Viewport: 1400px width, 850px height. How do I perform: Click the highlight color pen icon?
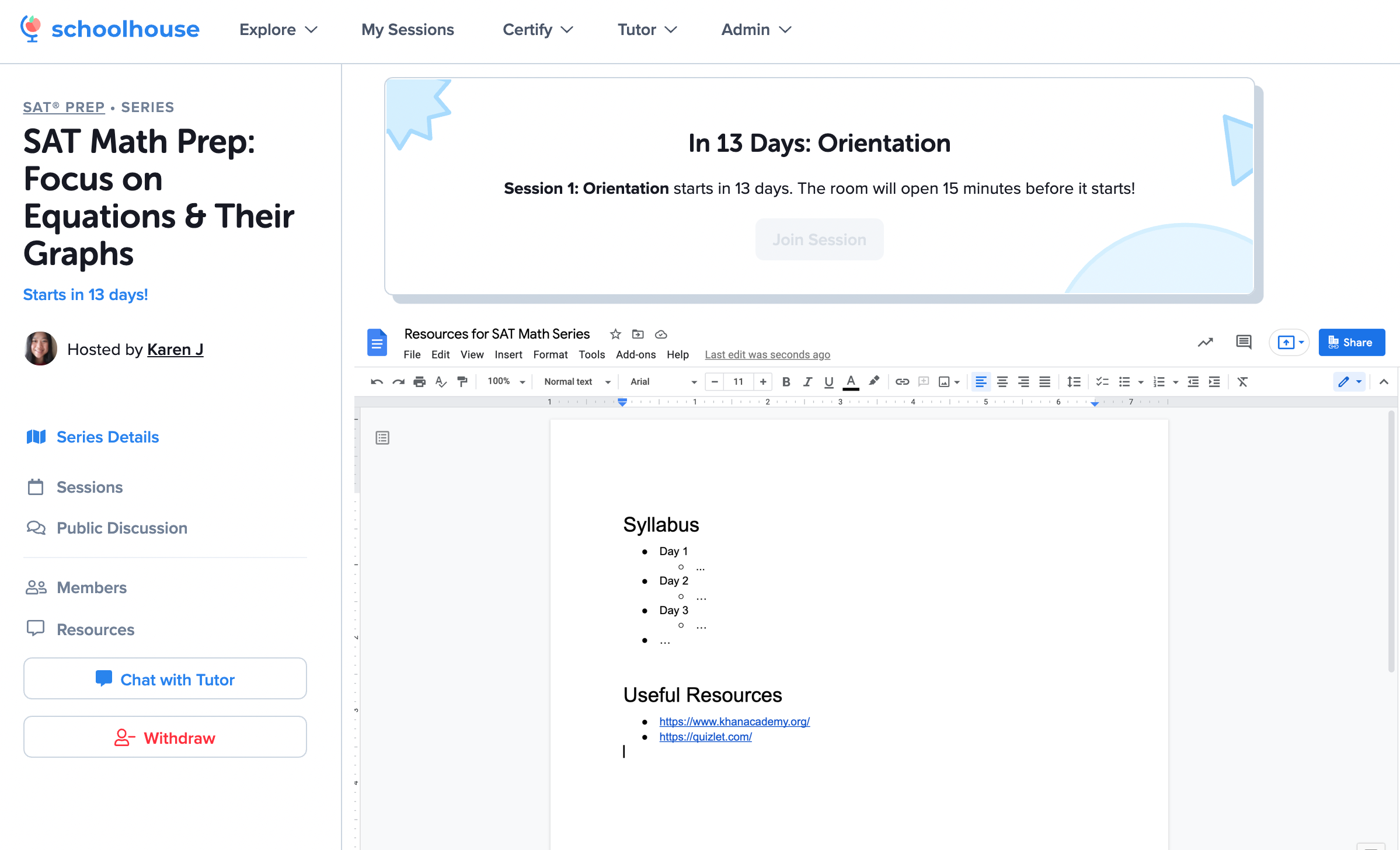point(873,382)
